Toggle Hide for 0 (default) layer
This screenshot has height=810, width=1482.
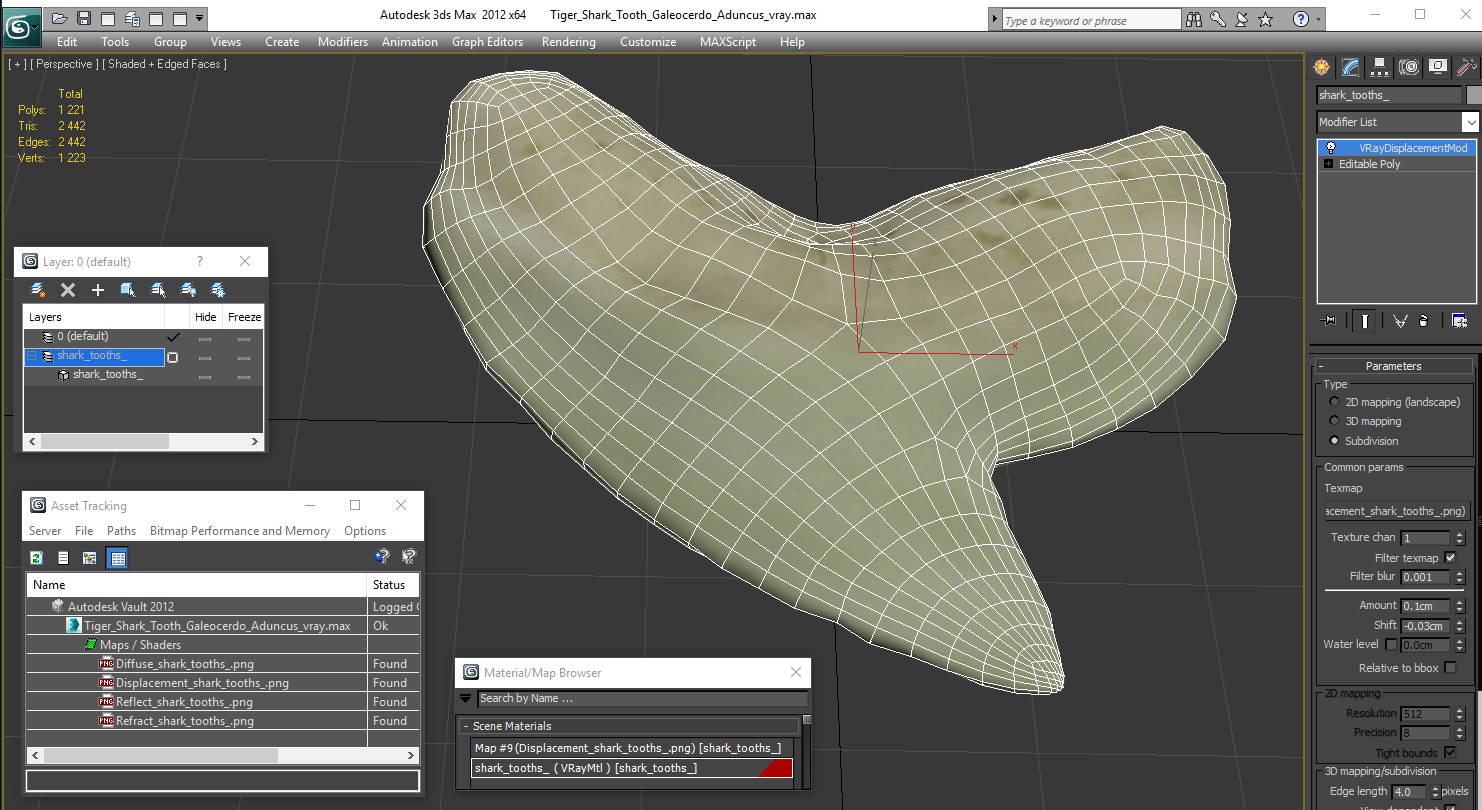point(205,338)
